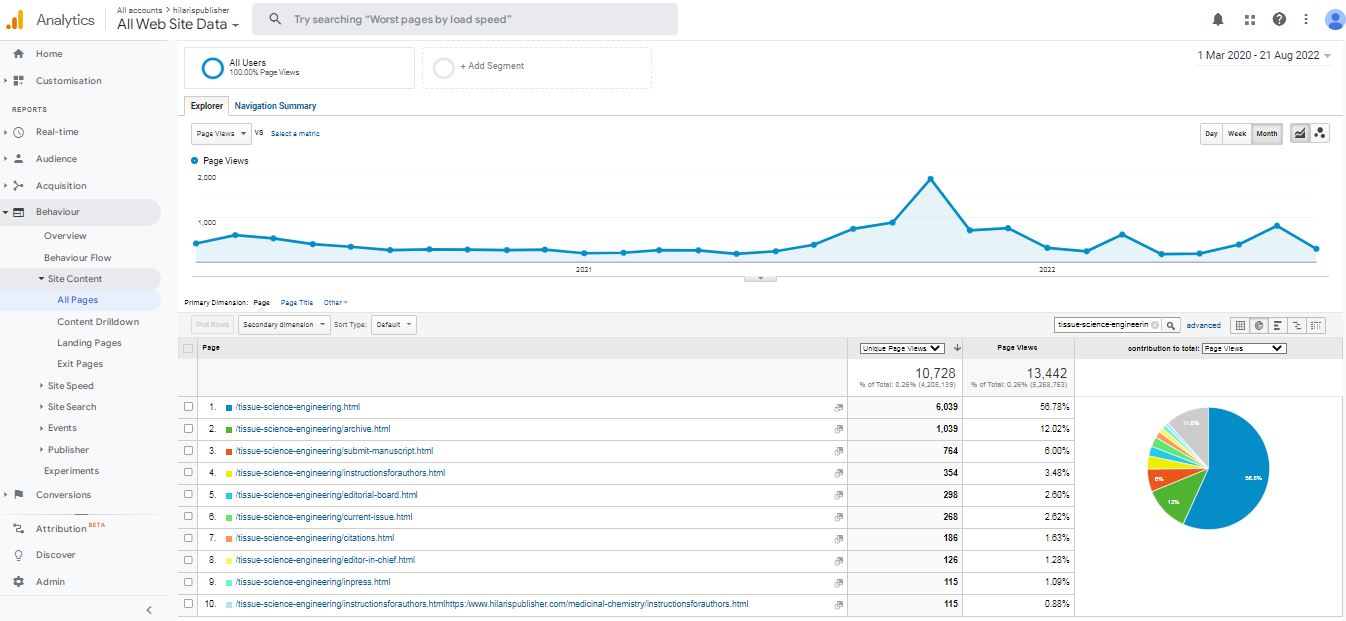Switch to the motion chart view
Screen dimensions: 1346x621
point(1320,133)
